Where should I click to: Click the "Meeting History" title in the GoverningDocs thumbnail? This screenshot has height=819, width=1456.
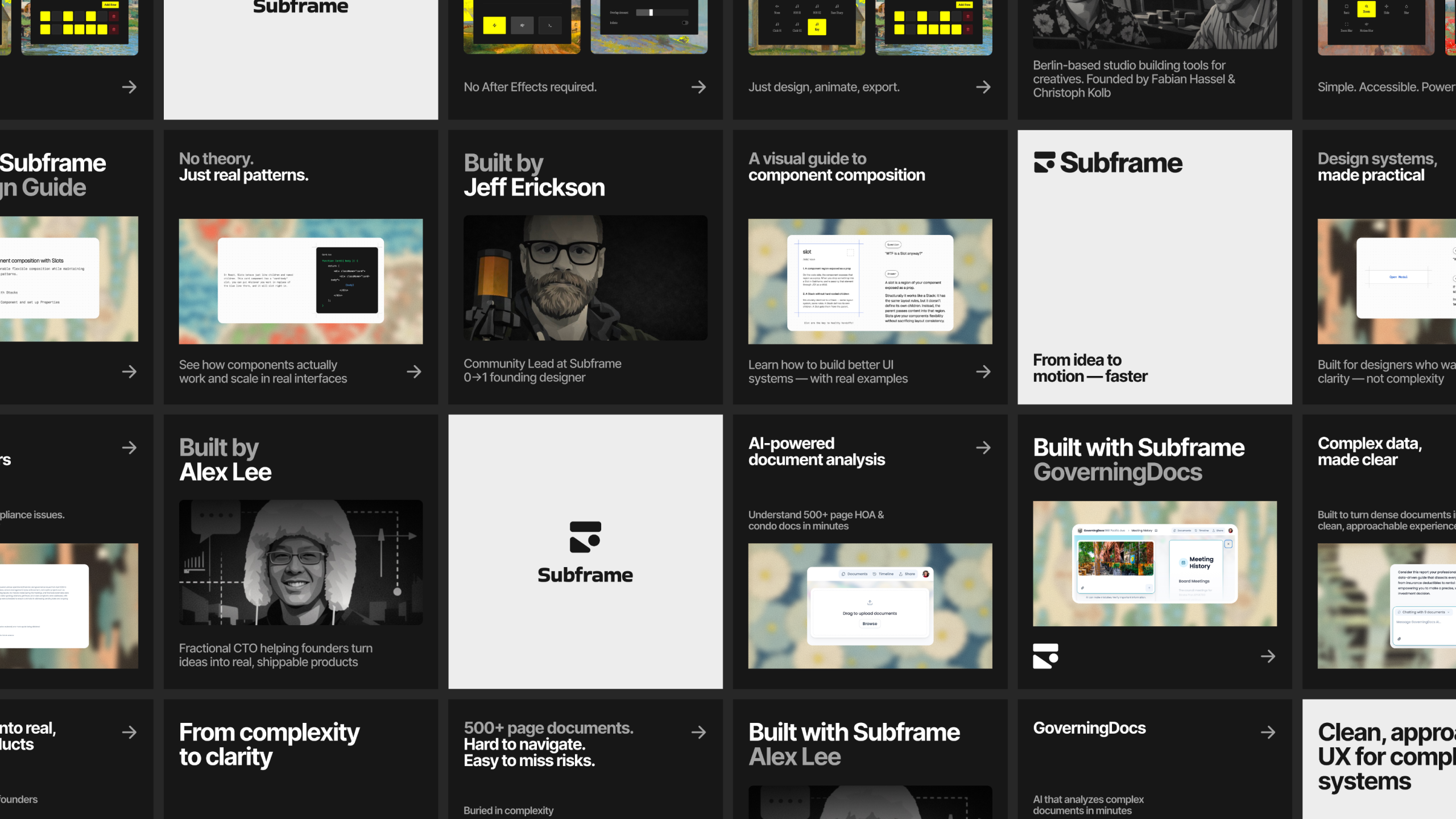[1201, 562]
